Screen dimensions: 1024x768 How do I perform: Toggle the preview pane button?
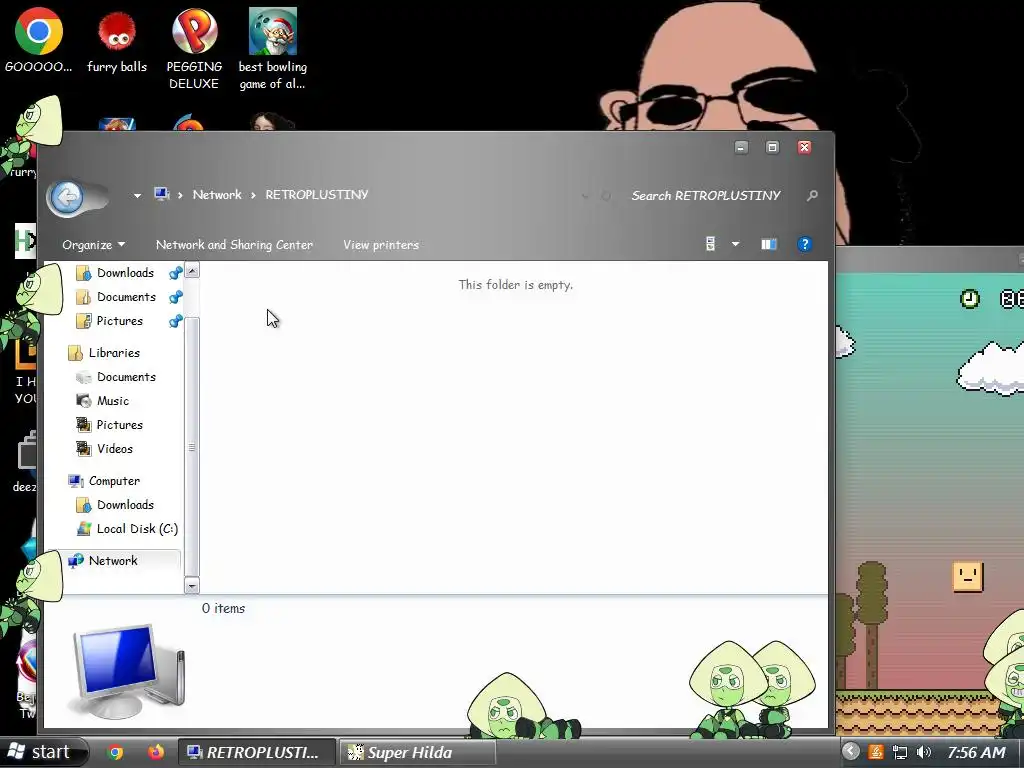769,244
